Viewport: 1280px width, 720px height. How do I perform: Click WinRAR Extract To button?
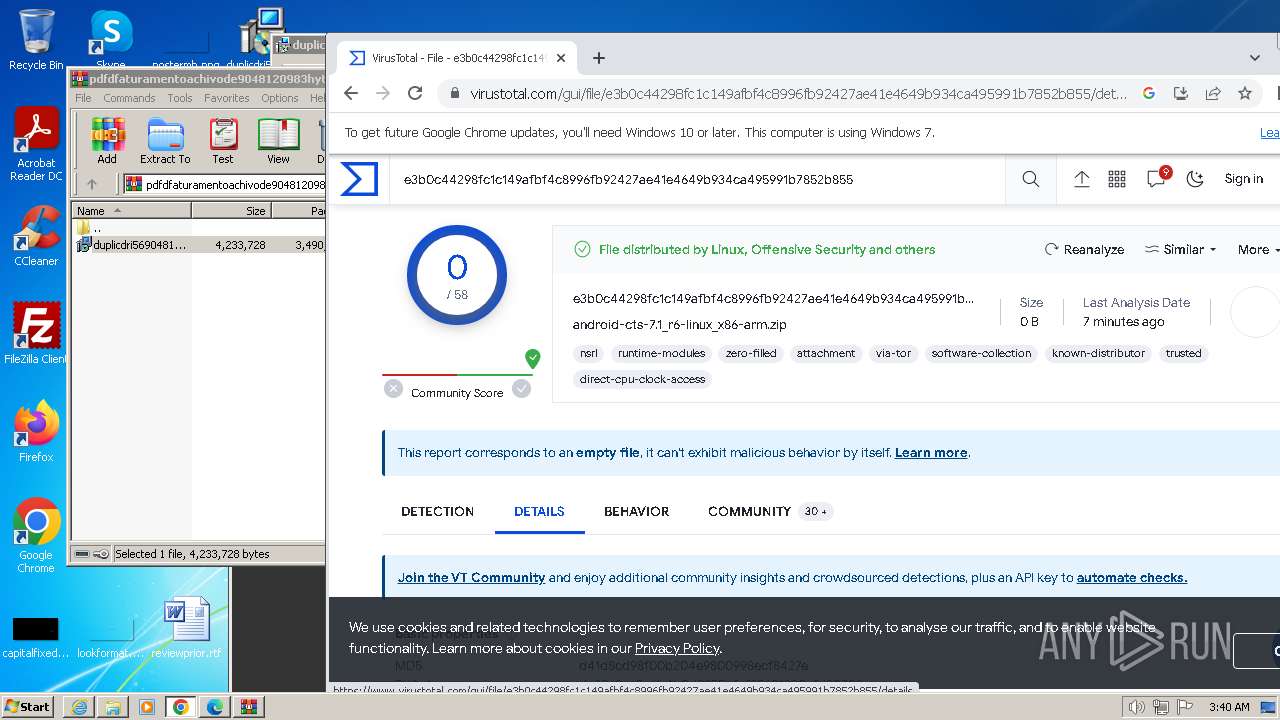click(x=165, y=141)
